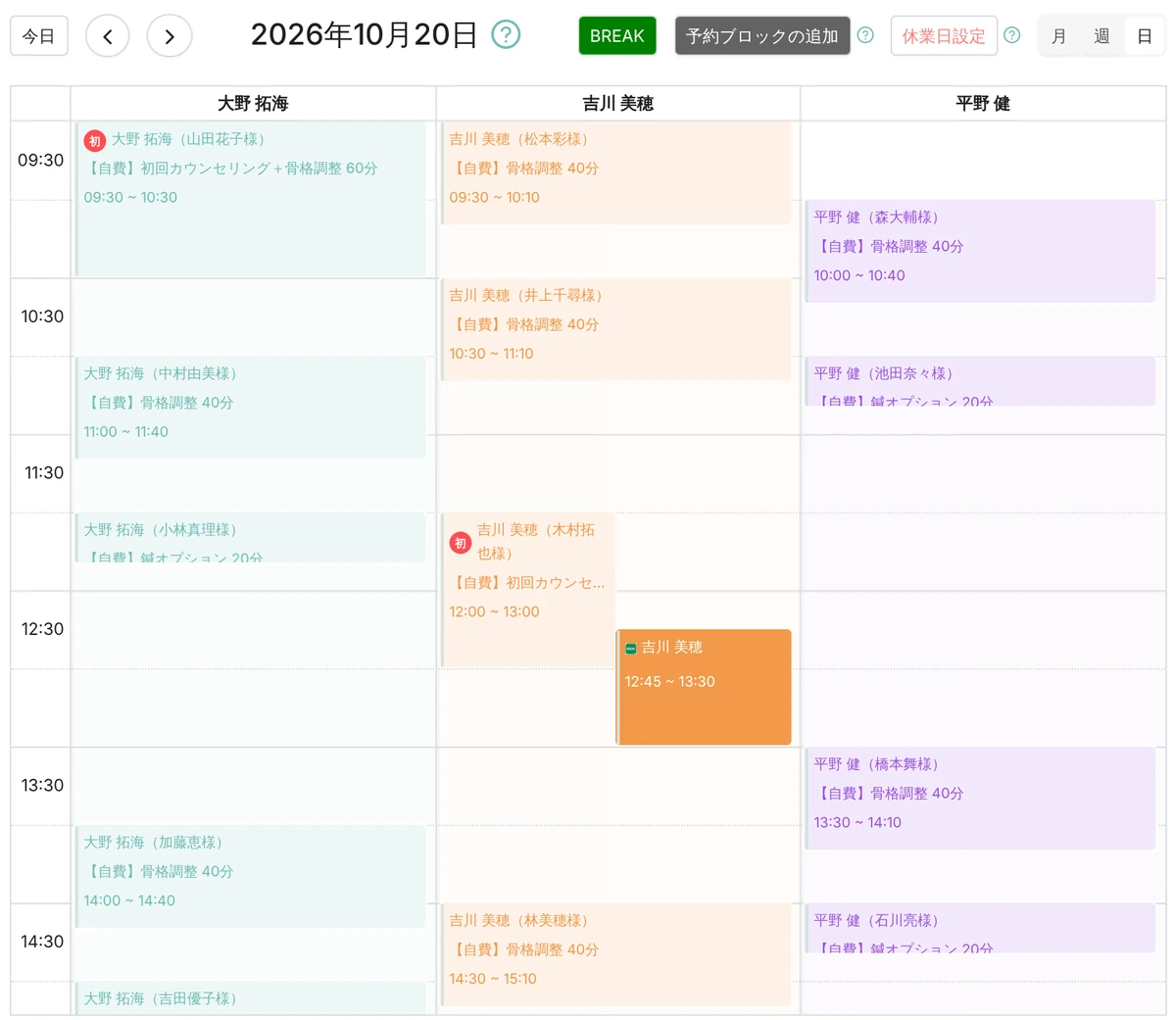Click 予約ブロックの追加 button

click(762, 36)
